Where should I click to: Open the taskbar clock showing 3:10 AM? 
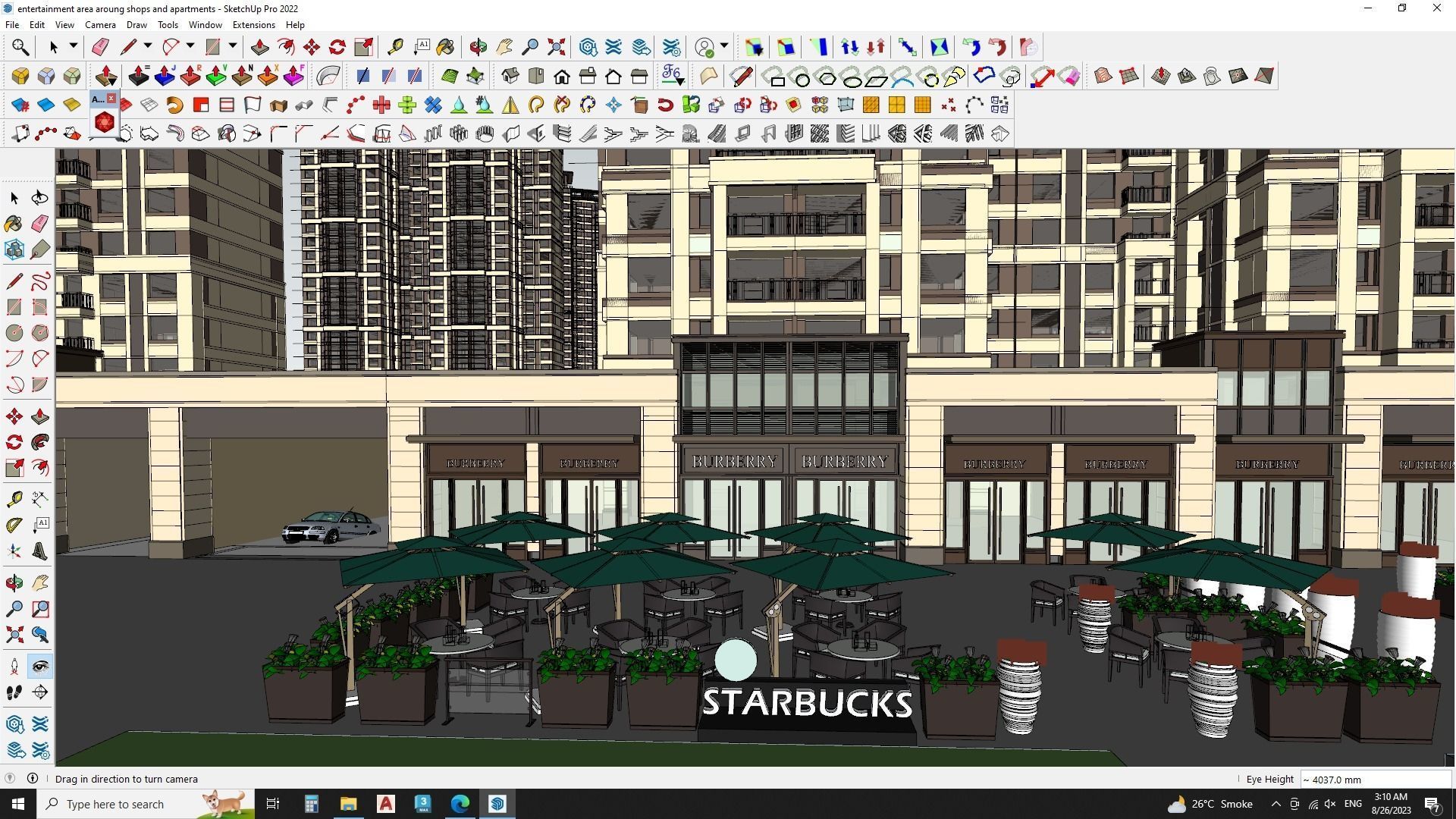[1392, 804]
